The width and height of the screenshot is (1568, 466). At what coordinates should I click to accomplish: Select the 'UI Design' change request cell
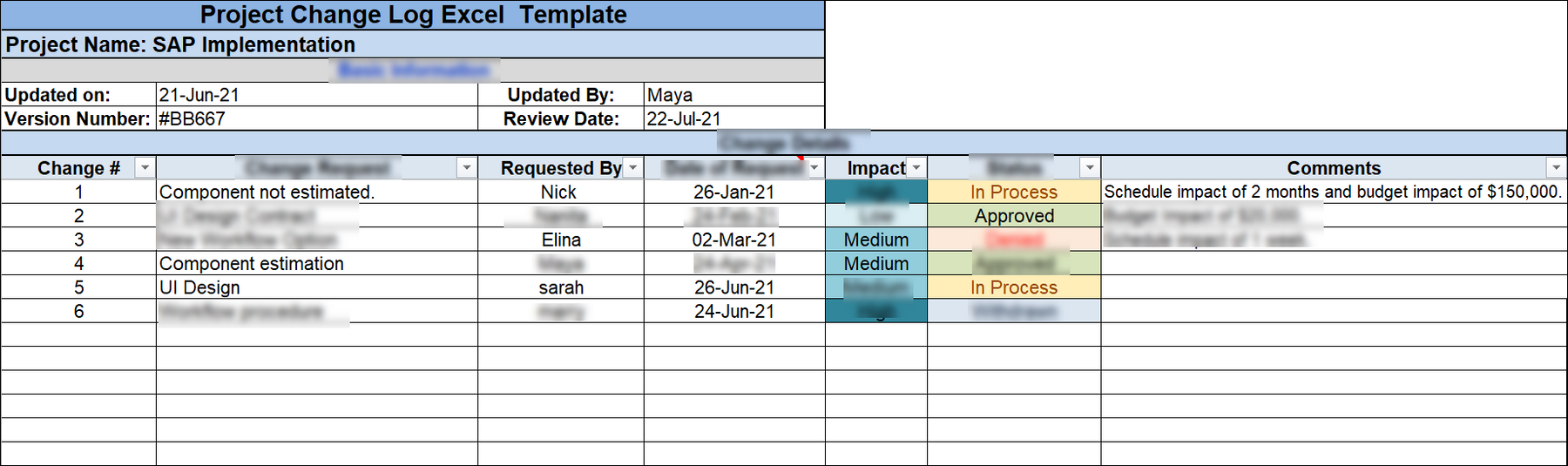199,287
